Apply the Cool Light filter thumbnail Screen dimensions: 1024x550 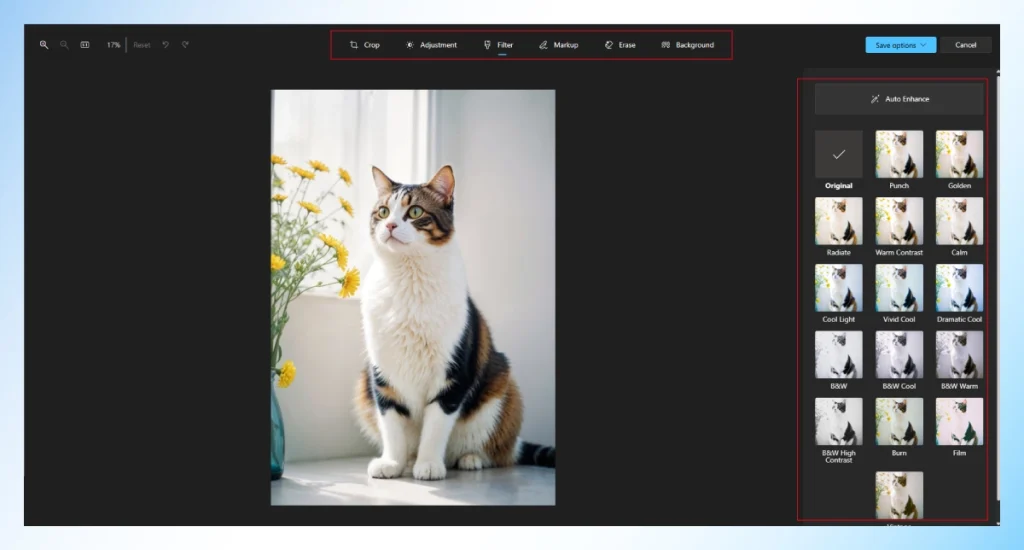point(839,288)
